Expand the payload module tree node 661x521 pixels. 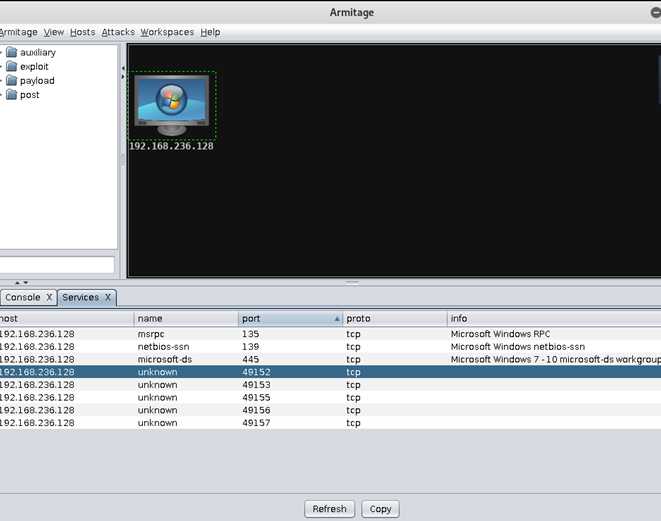(x=1, y=81)
